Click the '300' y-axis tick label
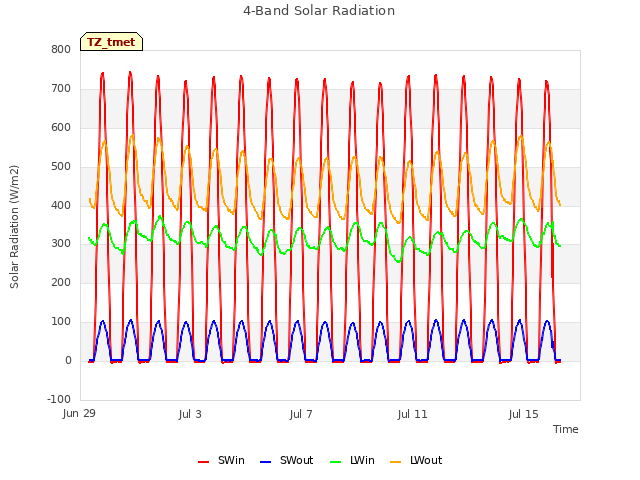The image size is (640, 480). coord(61,244)
